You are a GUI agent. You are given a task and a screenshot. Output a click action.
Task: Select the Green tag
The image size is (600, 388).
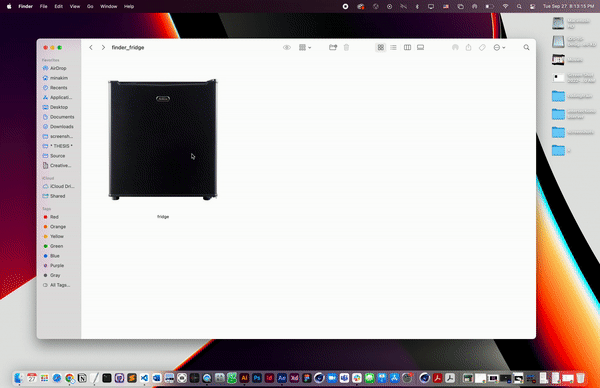click(x=58, y=246)
